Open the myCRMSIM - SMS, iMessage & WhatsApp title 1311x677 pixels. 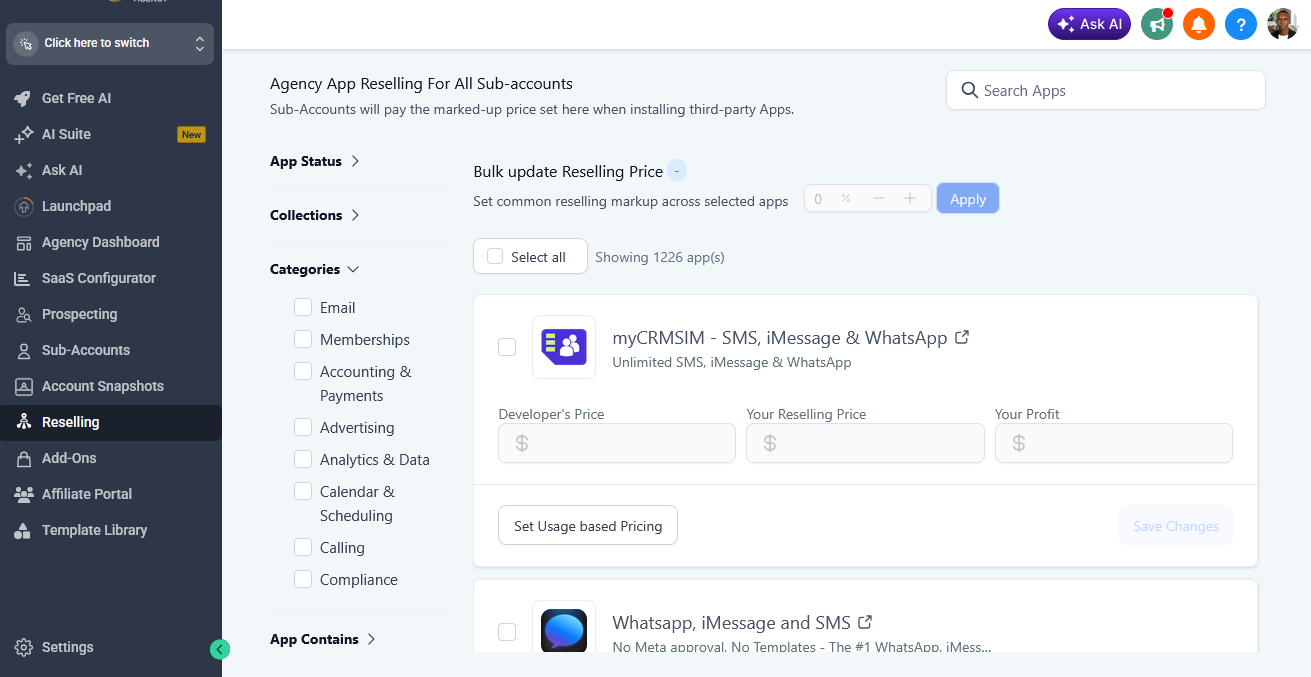pos(780,338)
